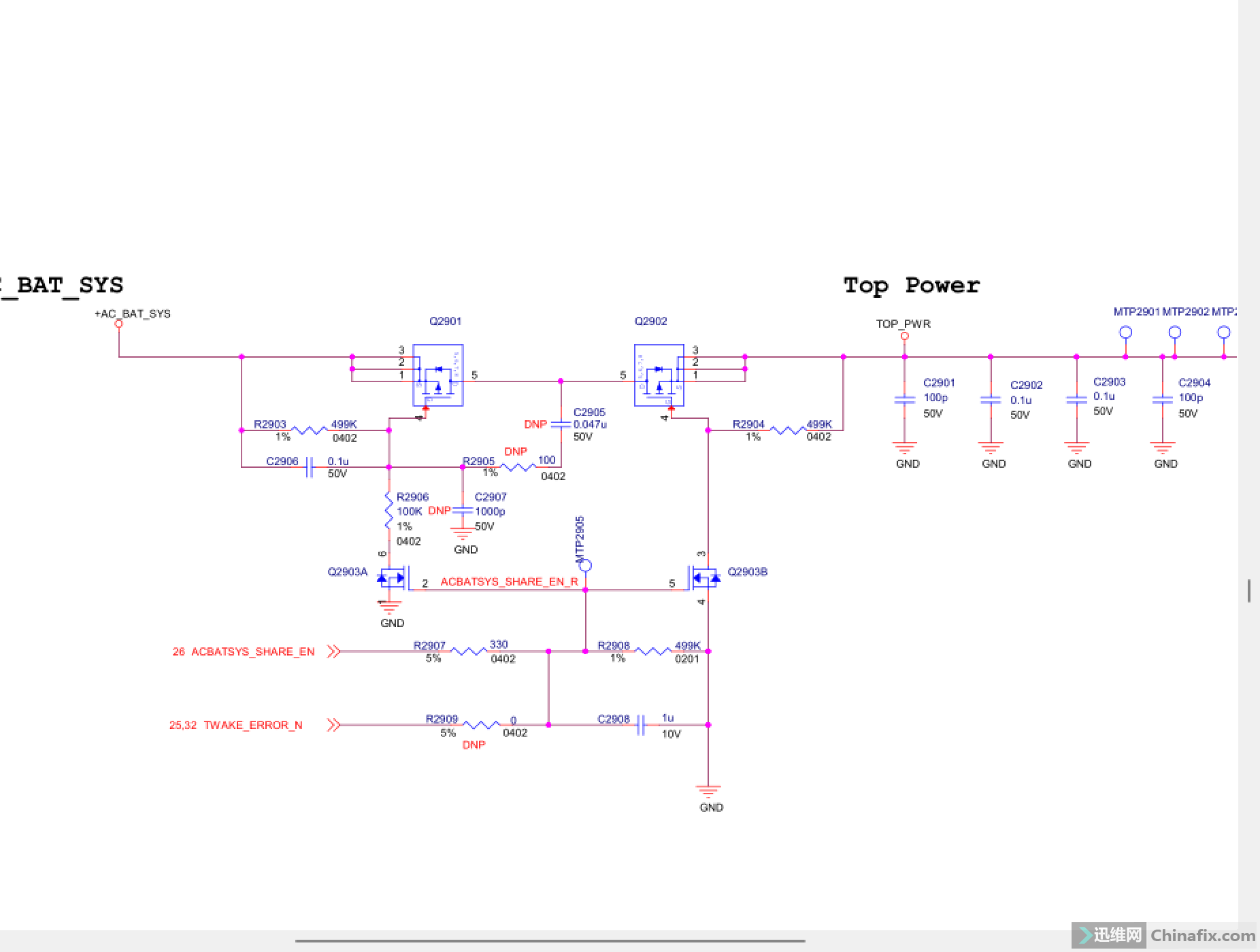Viewport: 1260px width, 952px height.
Task: Click the TWAKE_ERROR_N off-page connector arrow
Action: click(333, 725)
